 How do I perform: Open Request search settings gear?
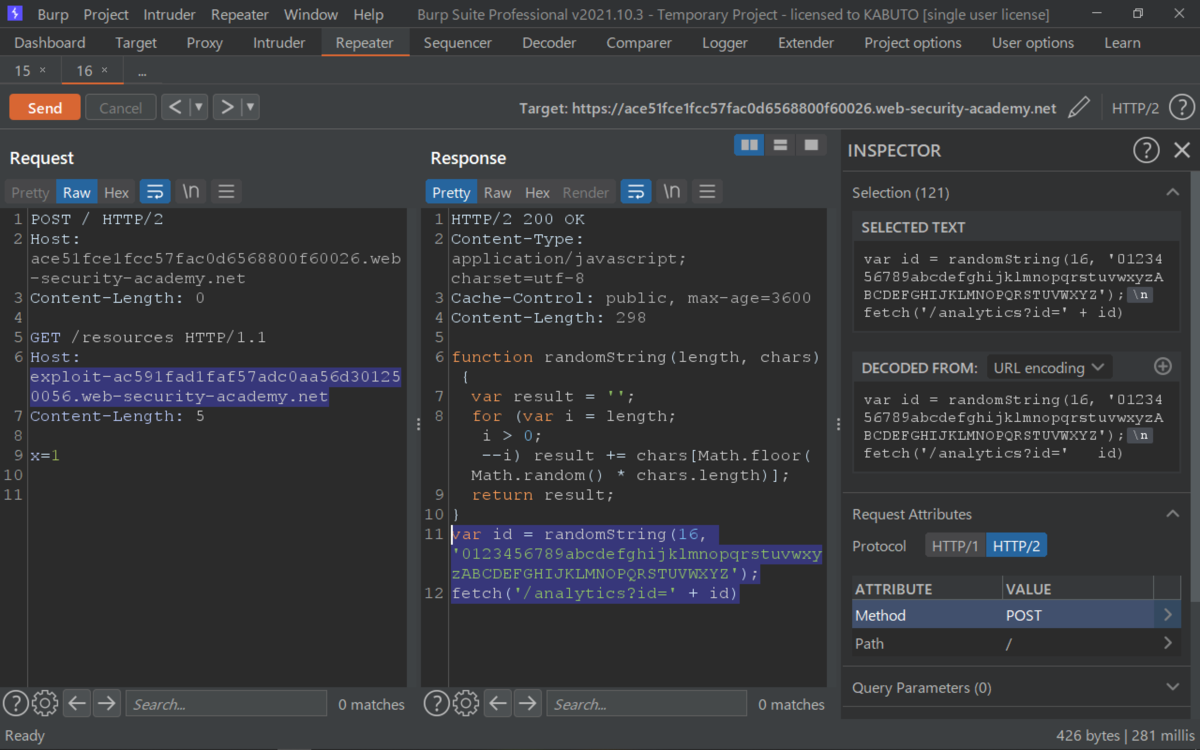pyautogui.click(x=45, y=704)
